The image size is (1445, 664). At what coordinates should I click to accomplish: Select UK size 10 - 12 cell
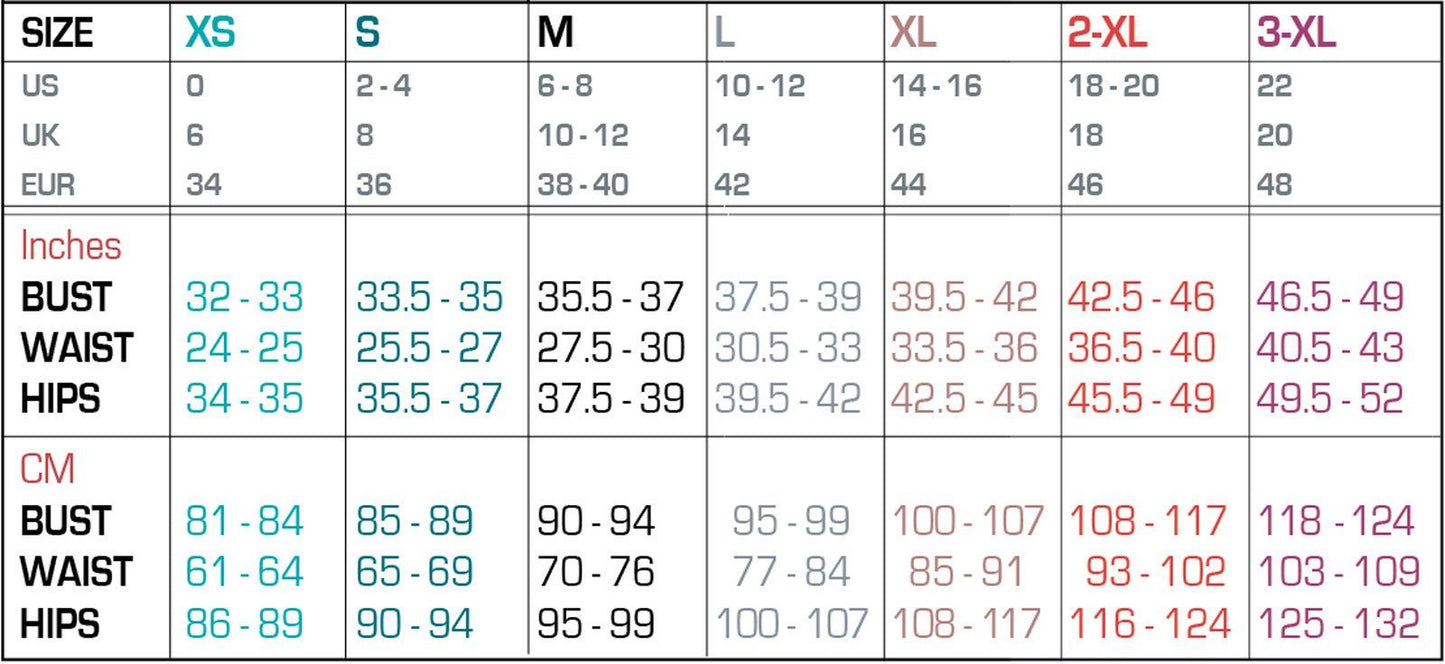[x=583, y=135]
